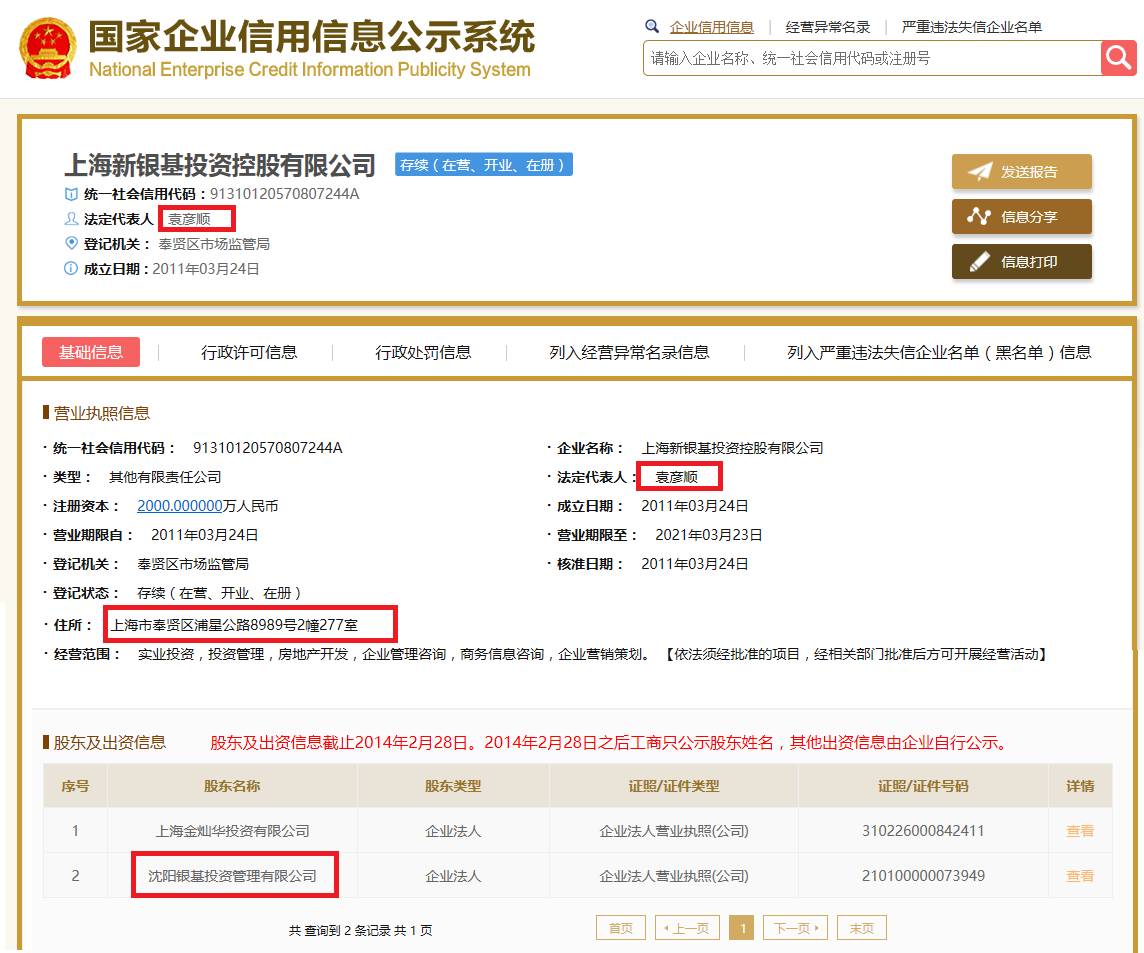Click the 信息打印 button

[x=1021, y=262]
